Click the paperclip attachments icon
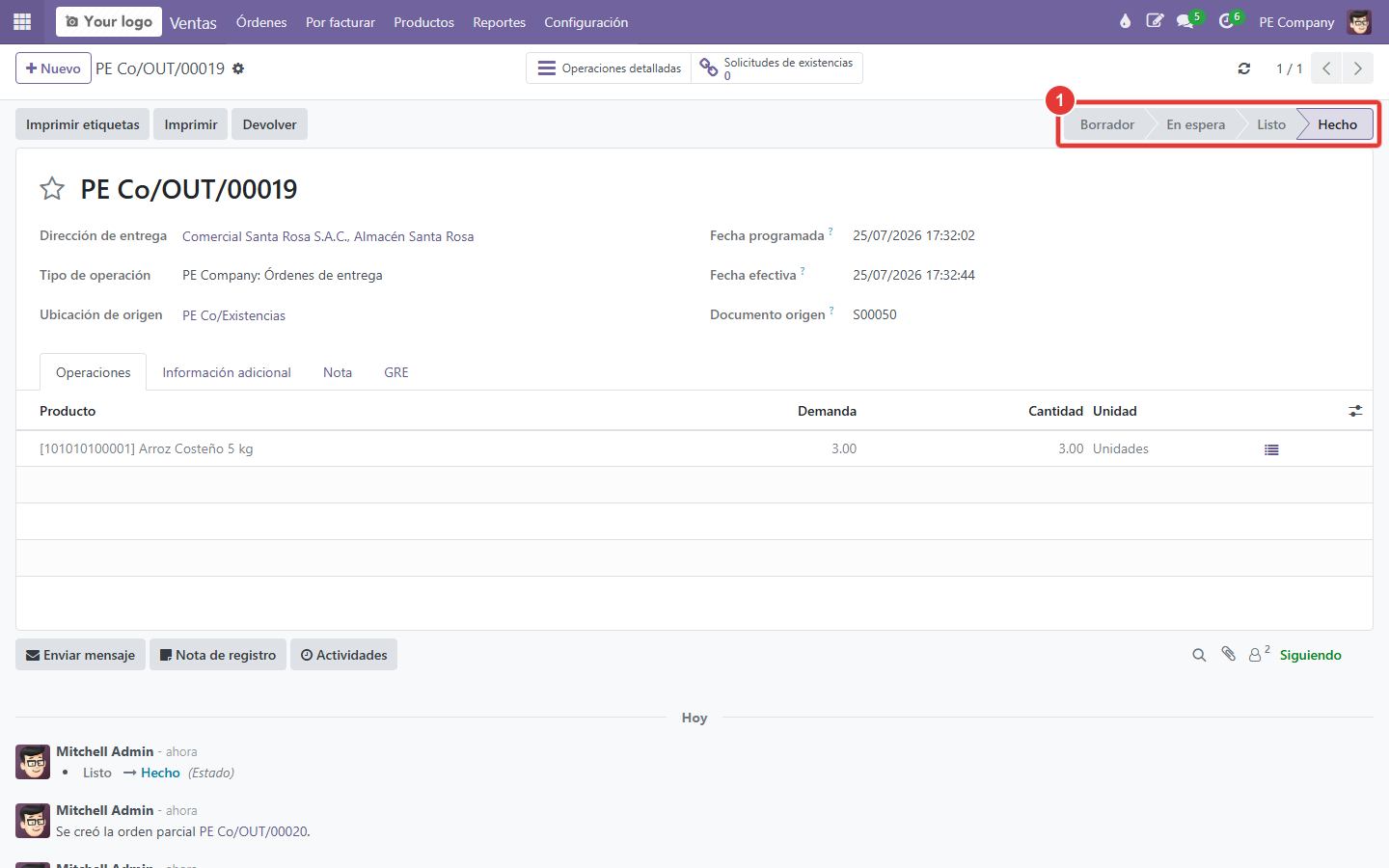This screenshot has height=868, width=1389. point(1228,654)
